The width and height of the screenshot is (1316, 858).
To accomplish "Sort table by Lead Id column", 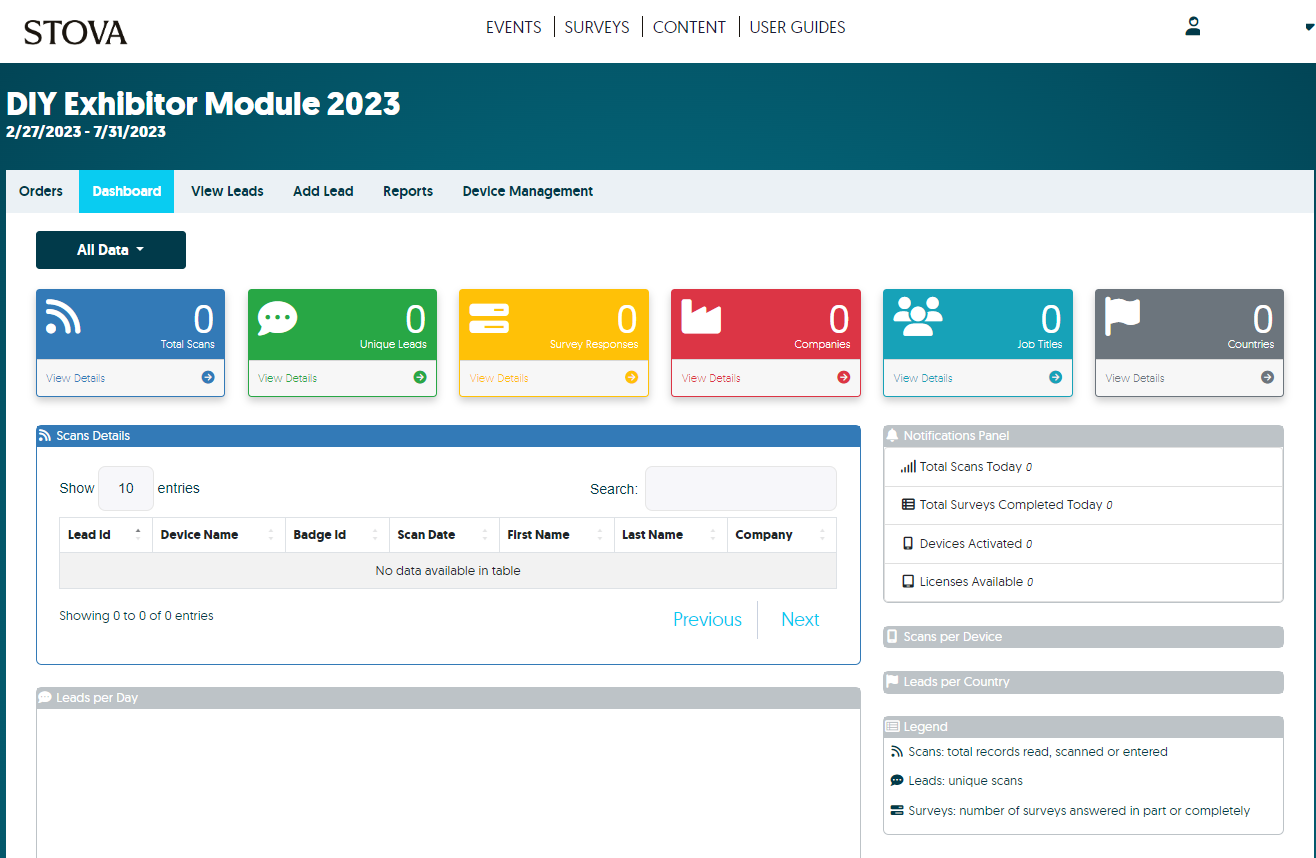I will coord(105,535).
